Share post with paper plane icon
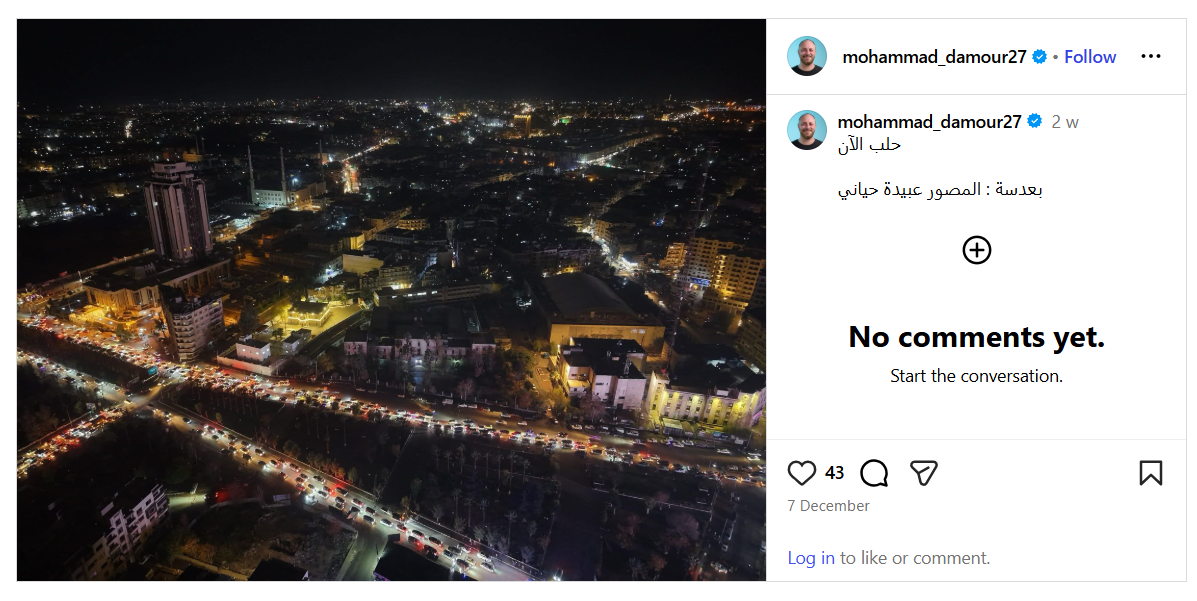 point(924,473)
